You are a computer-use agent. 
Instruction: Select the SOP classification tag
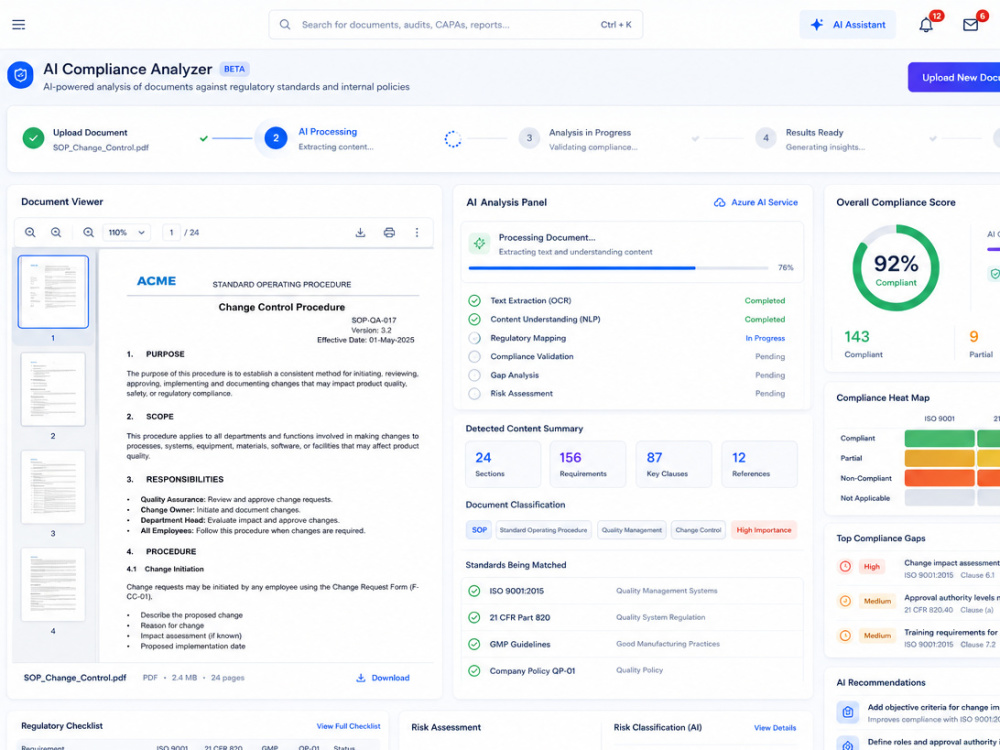(x=479, y=530)
